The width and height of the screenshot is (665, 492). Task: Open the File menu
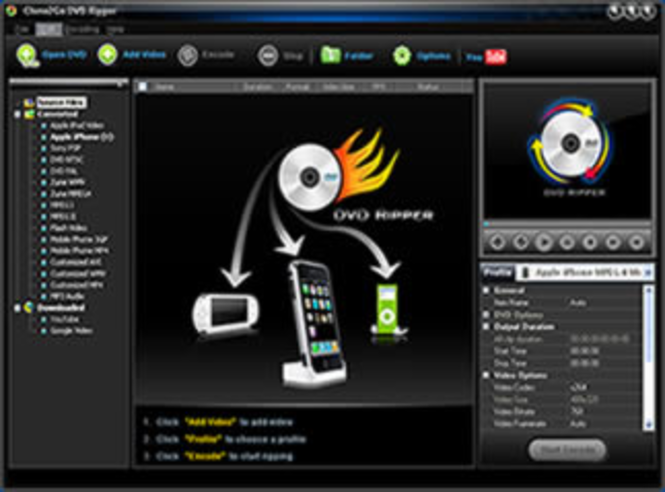click(x=22, y=29)
